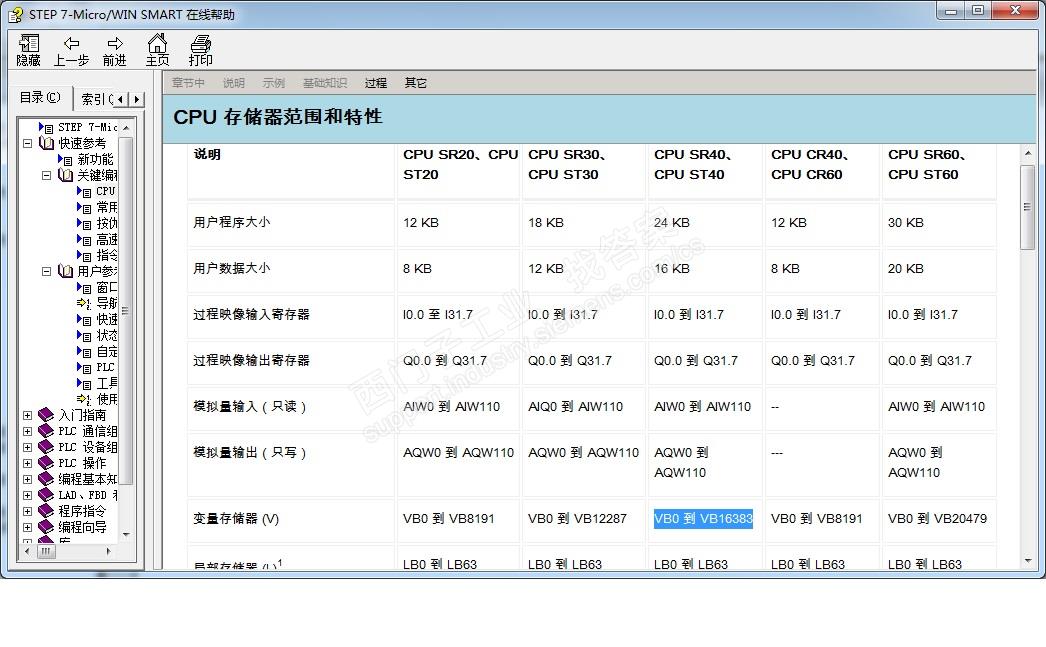Click the content pane vertical scrollbar thumb

(1027, 207)
